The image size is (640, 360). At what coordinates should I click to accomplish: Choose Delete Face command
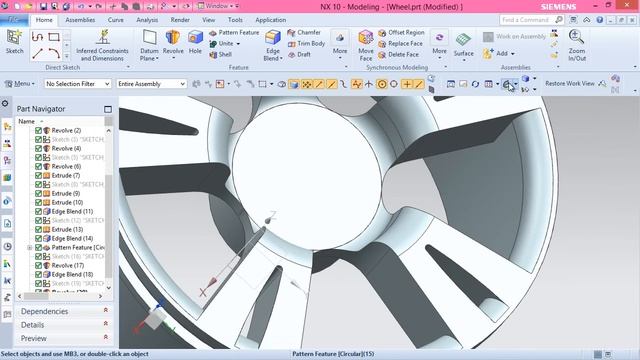pos(398,54)
